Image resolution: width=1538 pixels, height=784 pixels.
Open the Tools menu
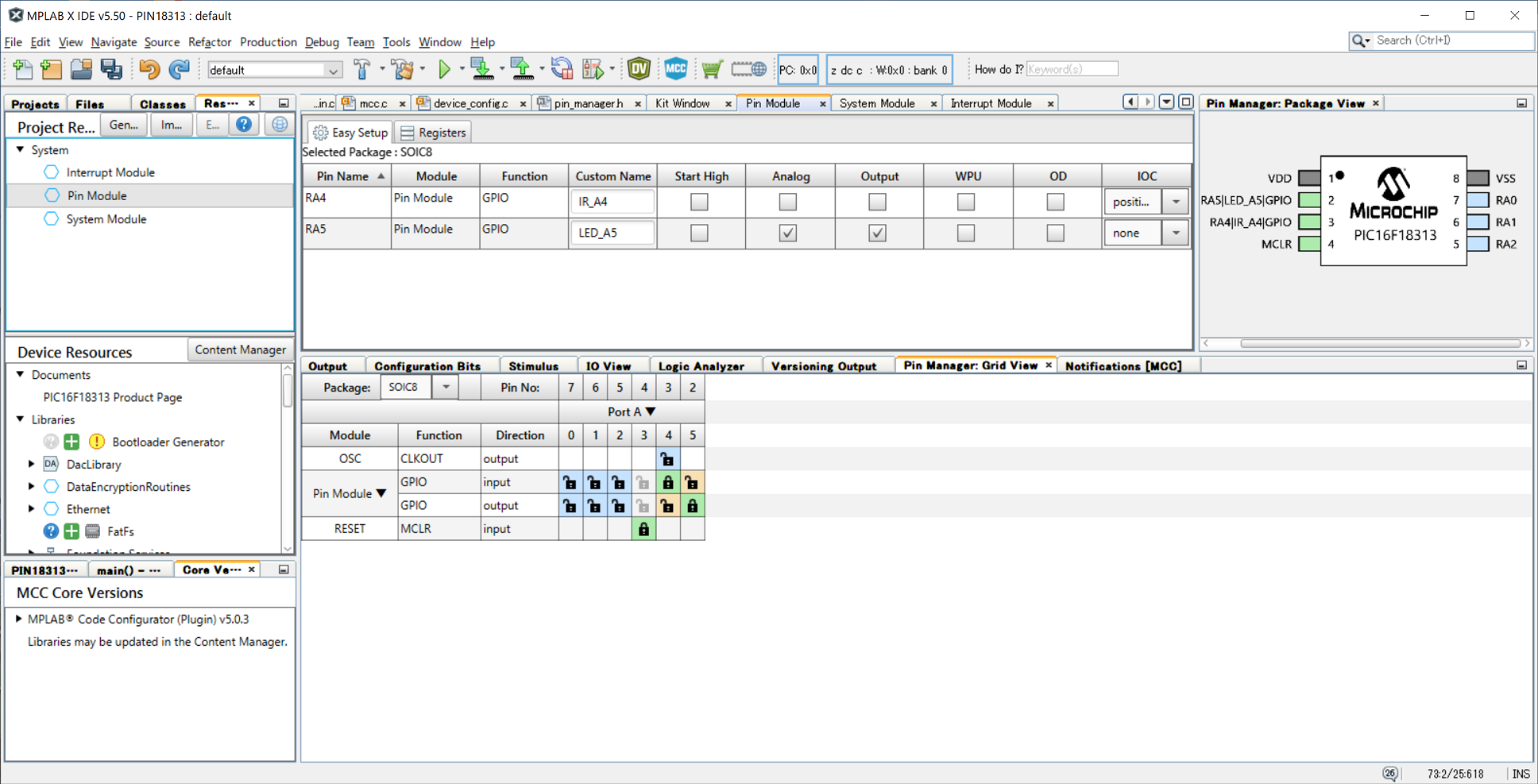coord(396,42)
